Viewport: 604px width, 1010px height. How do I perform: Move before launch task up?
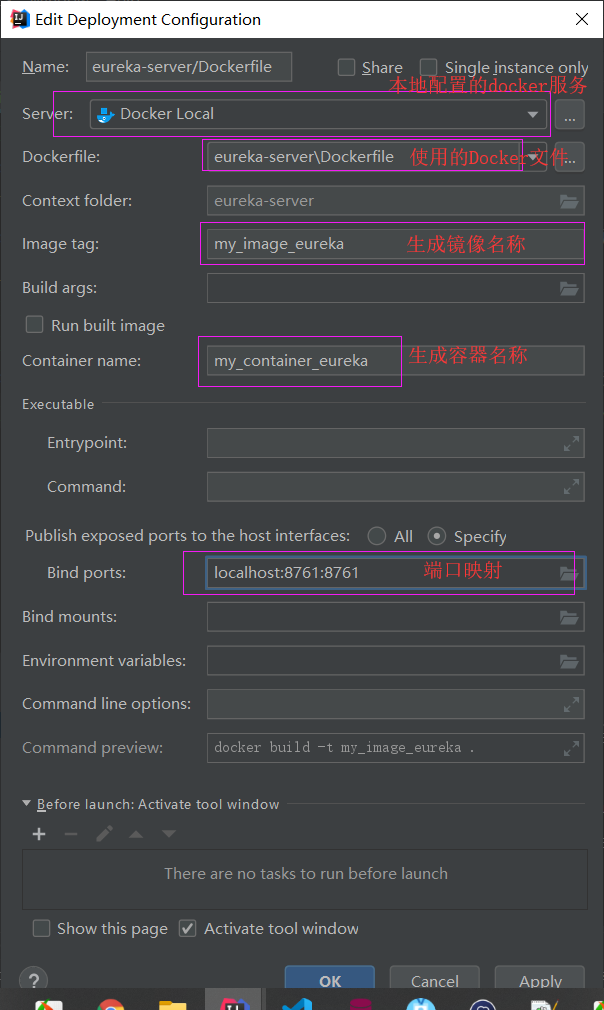[136, 834]
